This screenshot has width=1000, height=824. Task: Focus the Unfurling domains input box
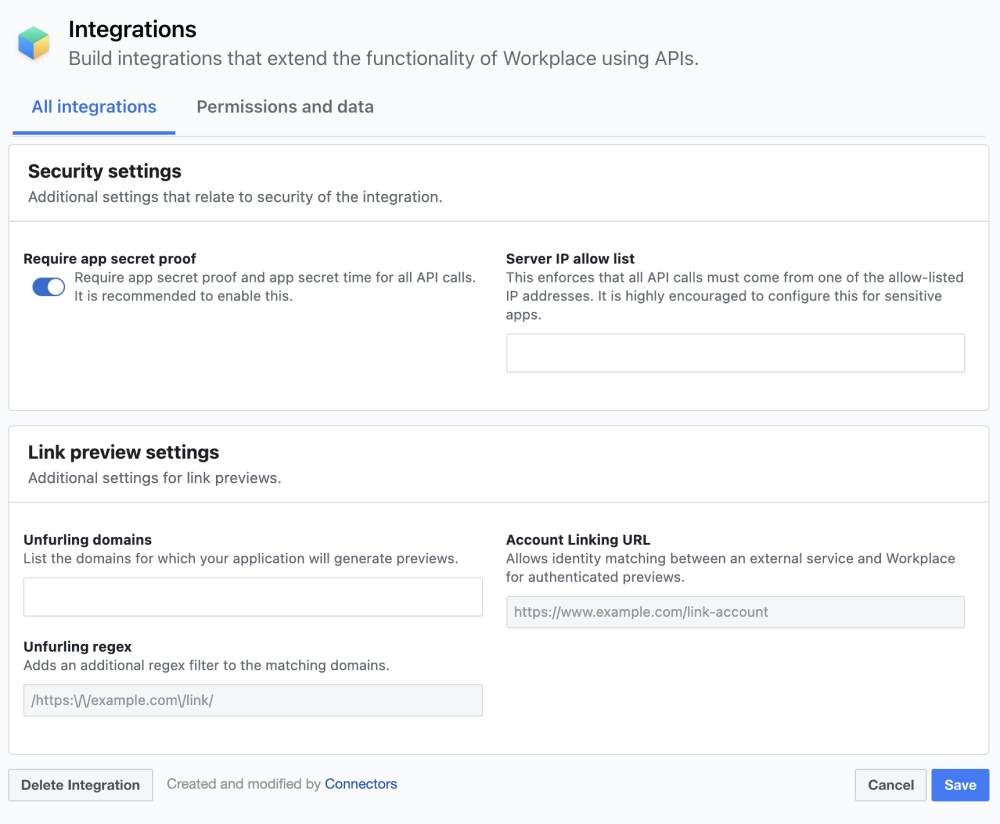tap(252, 597)
